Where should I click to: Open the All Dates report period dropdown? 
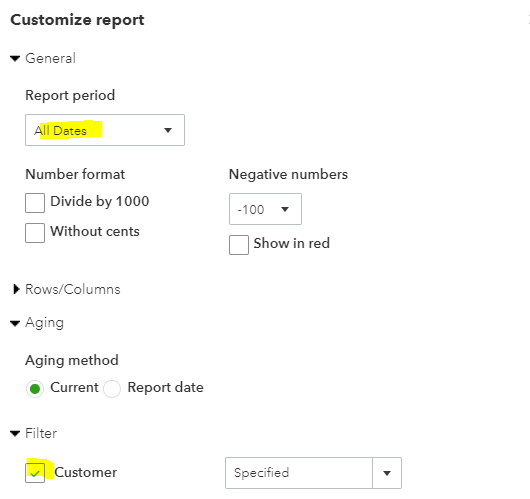coord(105,130)
